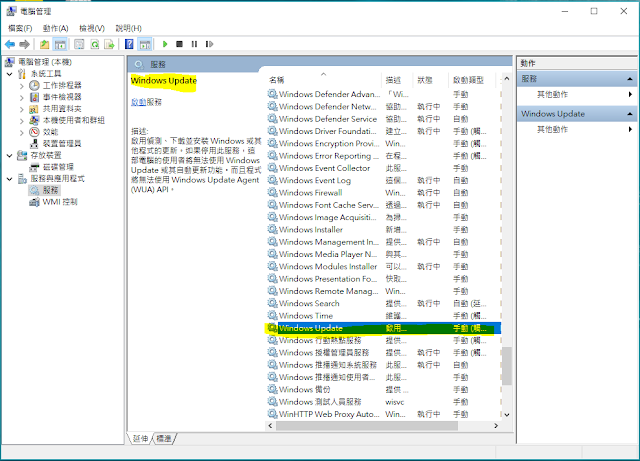This screenshot has height=461, width=640.
Task: Switch to the 延伸 tab
Action: click(140, 438)
